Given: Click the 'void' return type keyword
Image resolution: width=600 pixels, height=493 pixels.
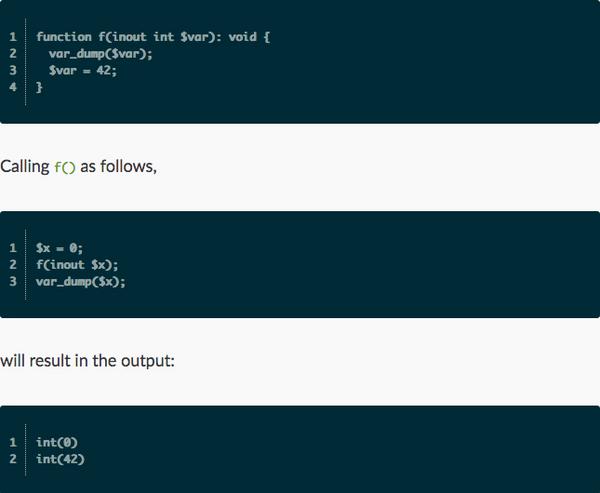Looking at the screenshot, I should [x=243, y=37].
